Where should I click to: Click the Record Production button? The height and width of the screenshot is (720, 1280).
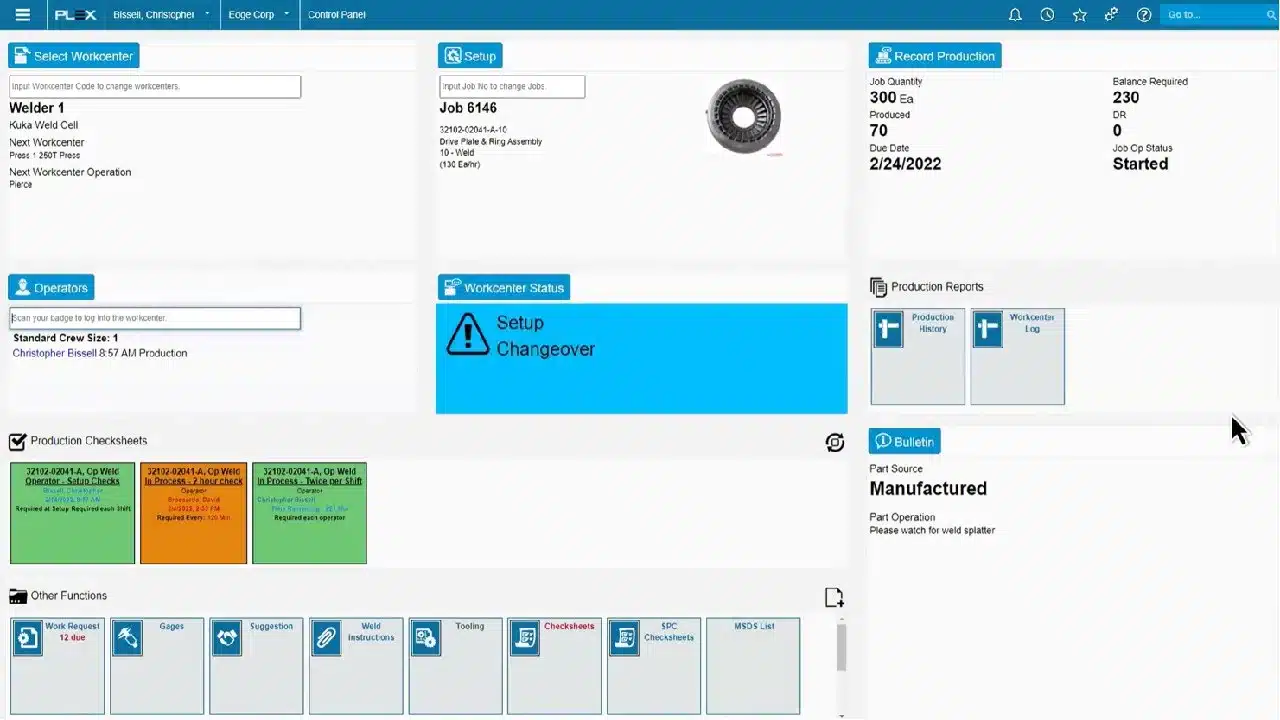pos(935,56)
